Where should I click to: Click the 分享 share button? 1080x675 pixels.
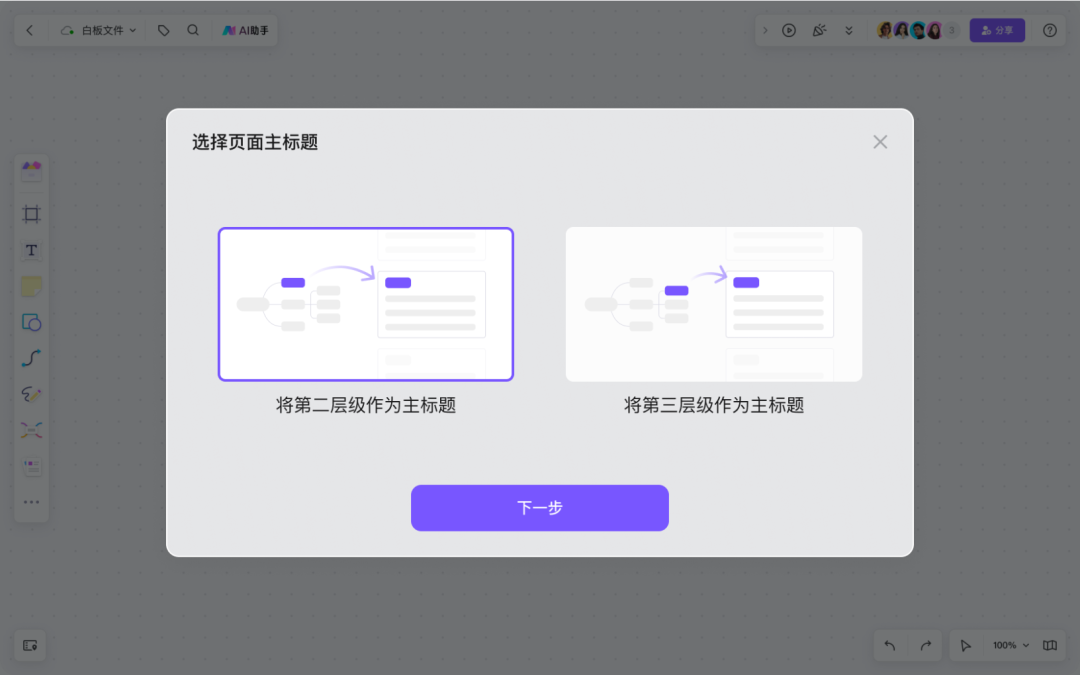point(997,30)
